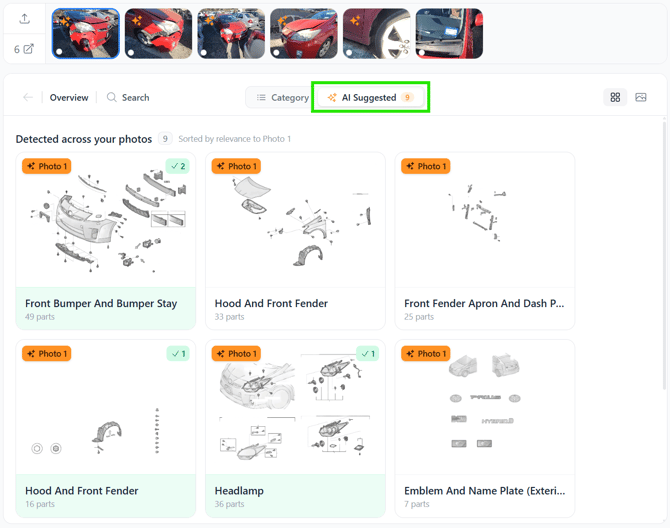Select the wheel close-up photo thumbnail
The image size is (670, 528).
tap(376, 33)
